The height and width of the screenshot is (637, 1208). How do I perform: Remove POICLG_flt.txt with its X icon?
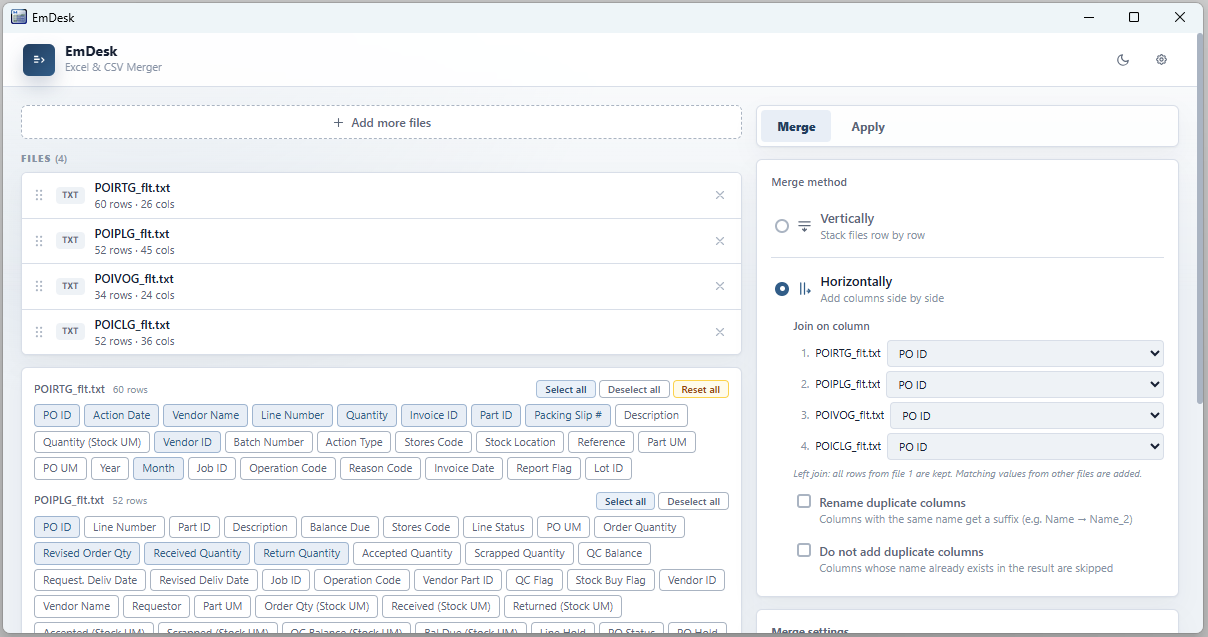pyautogui.click(x=720, y=332)
